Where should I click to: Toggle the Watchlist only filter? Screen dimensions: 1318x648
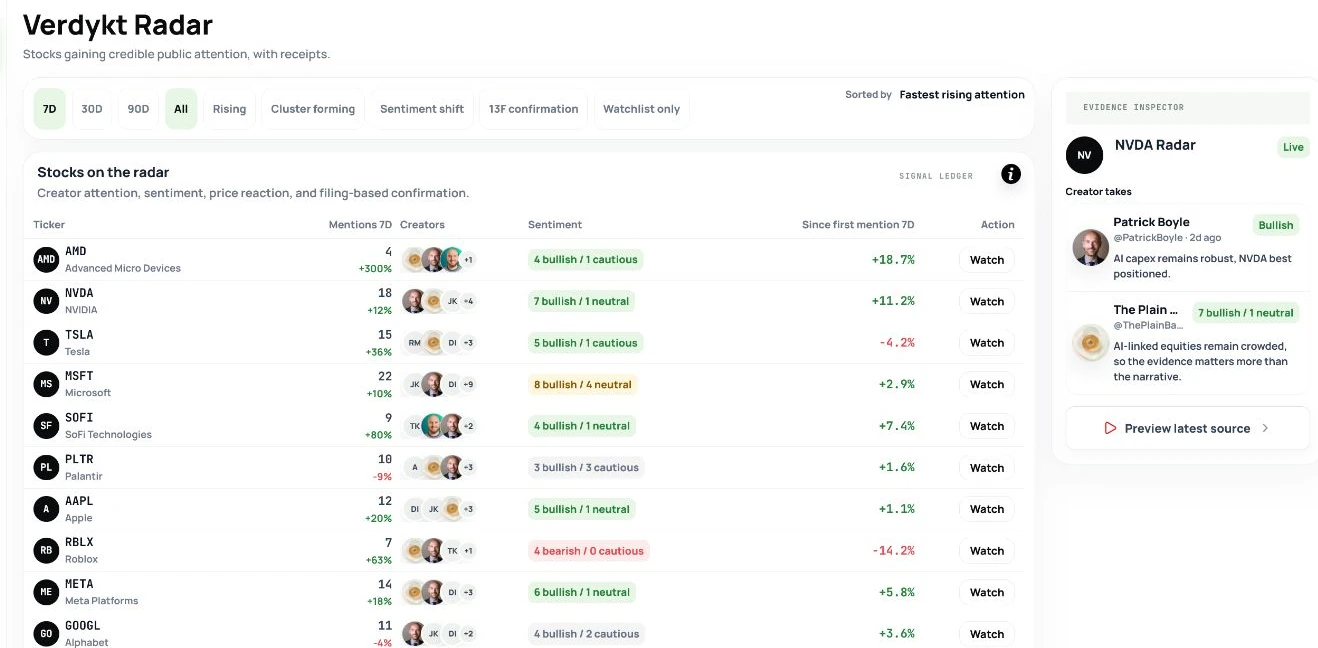coord(641,109)
